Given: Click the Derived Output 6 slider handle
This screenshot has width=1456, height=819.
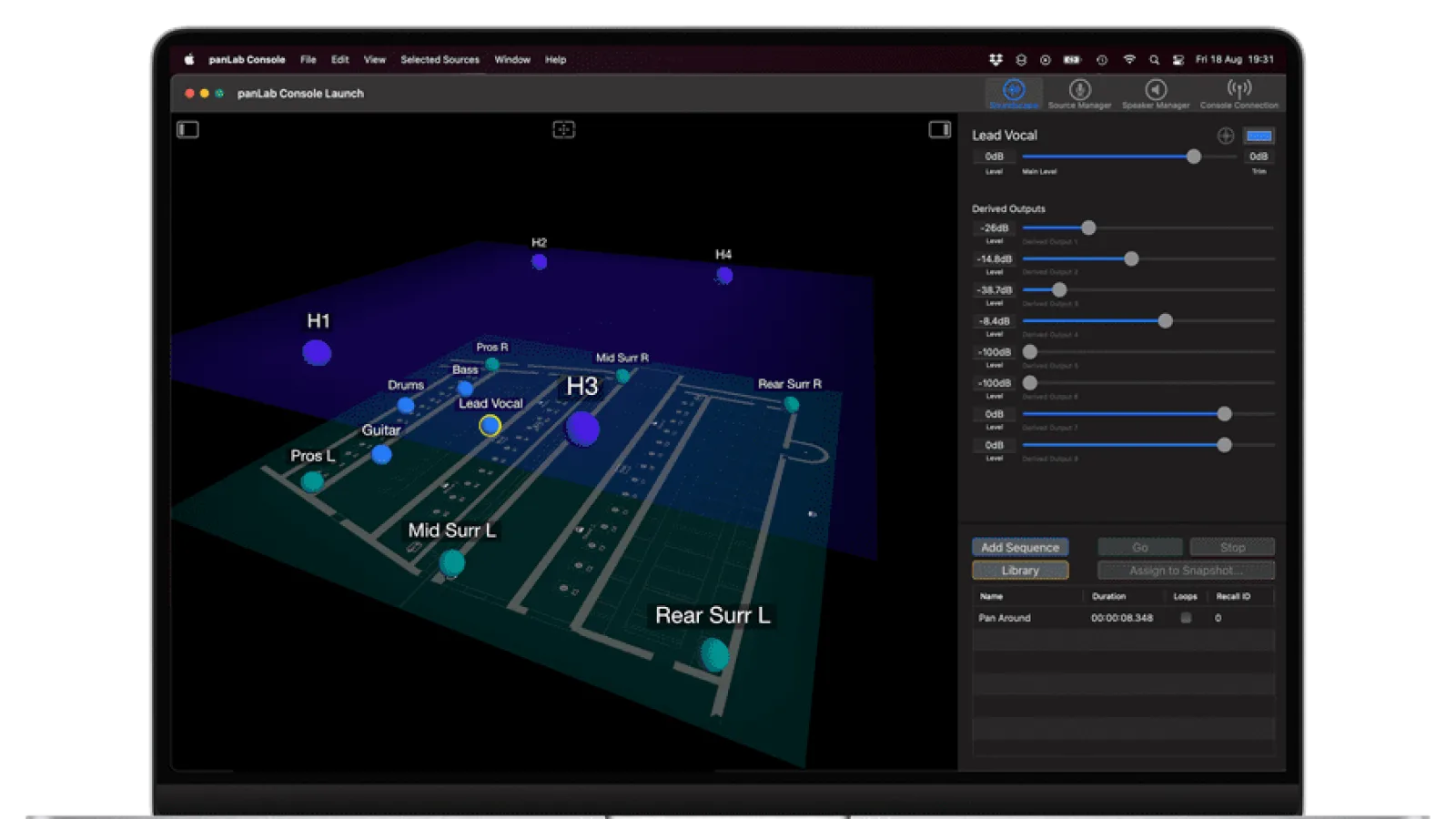Looking at the screenshot, I should [1030, 383].
